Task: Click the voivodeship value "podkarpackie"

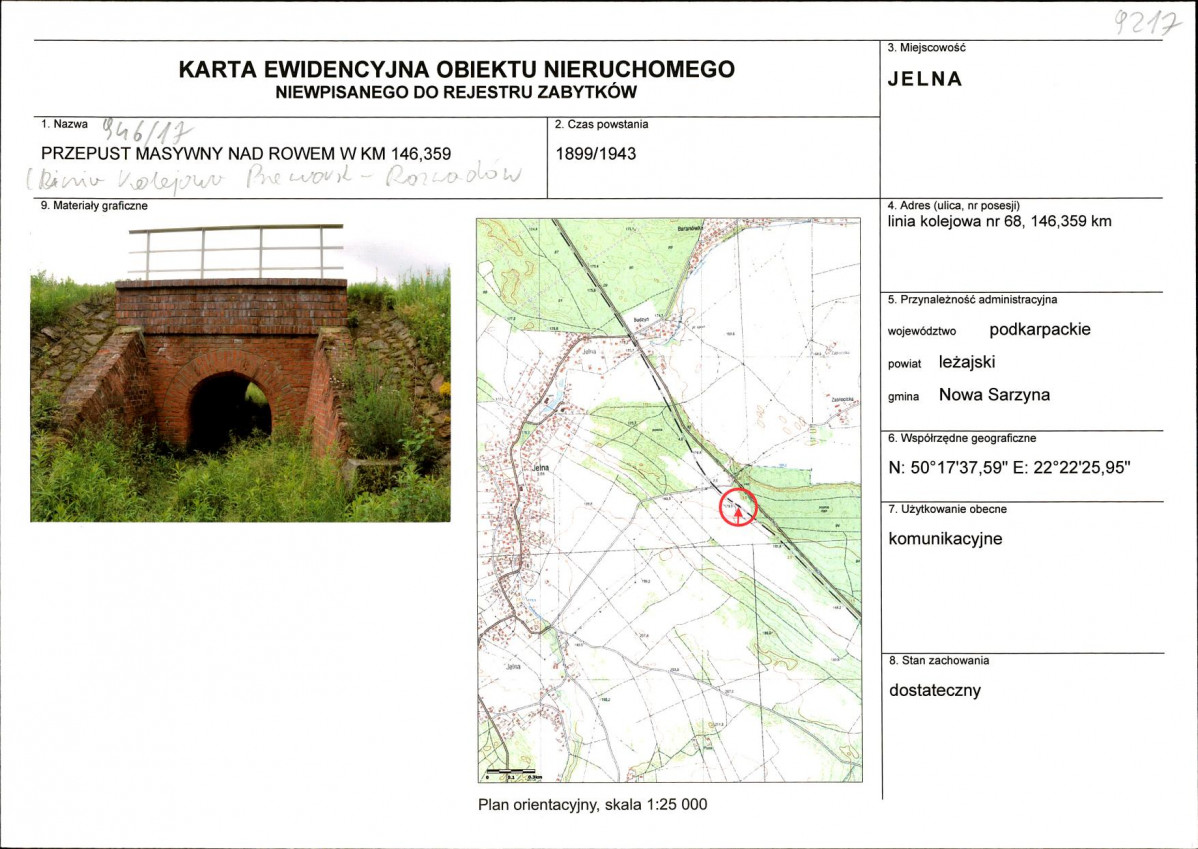Action: (1040, 330)
